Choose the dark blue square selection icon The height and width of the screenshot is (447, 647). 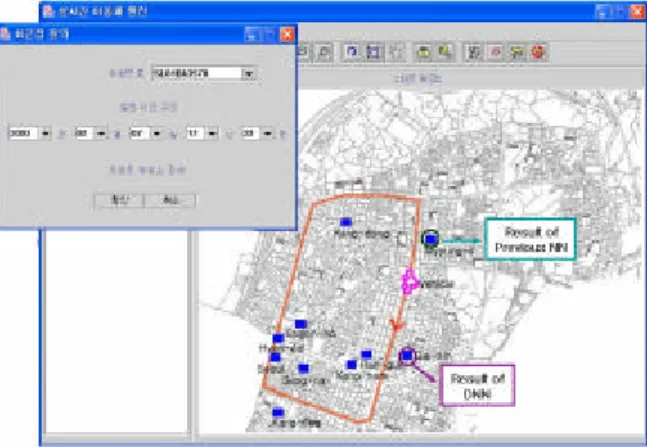373,52
